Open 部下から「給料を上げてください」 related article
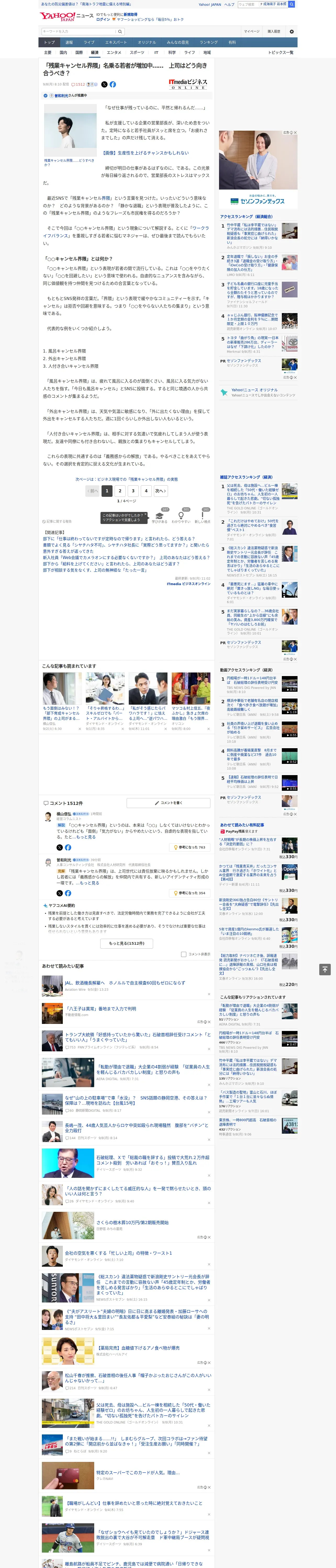The height and width of the screenshot is (1568, 336). [x=111, y=564]
